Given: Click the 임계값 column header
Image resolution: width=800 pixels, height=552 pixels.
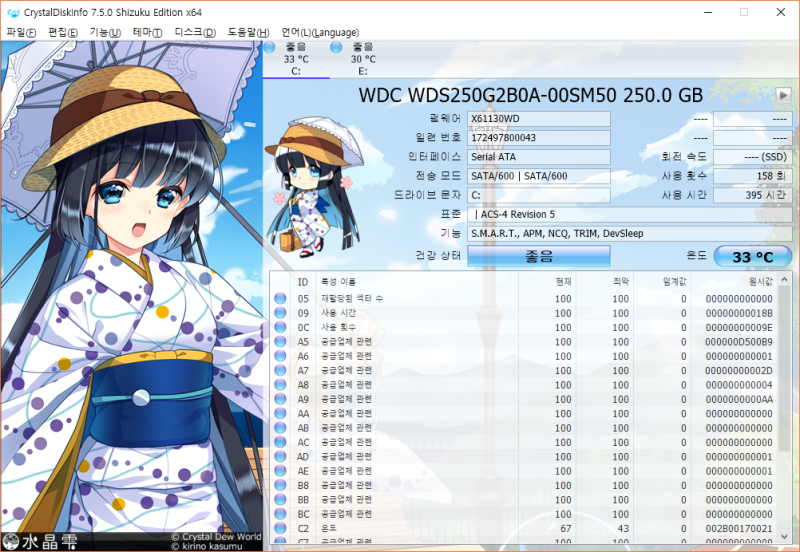Looking at the screenshot, I should (x=662, y=282).
